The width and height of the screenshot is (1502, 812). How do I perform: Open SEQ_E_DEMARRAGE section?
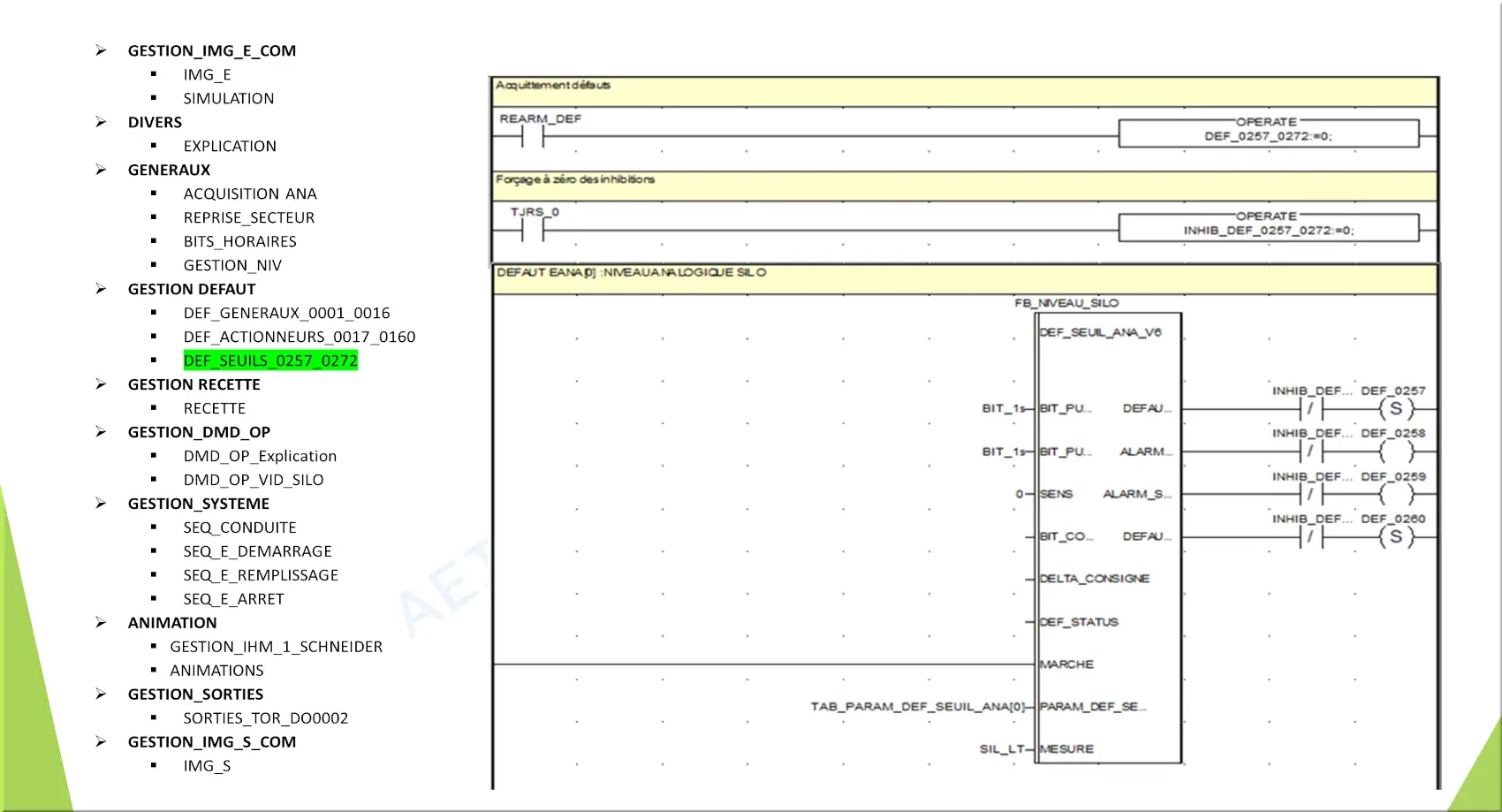click(258, 552)
